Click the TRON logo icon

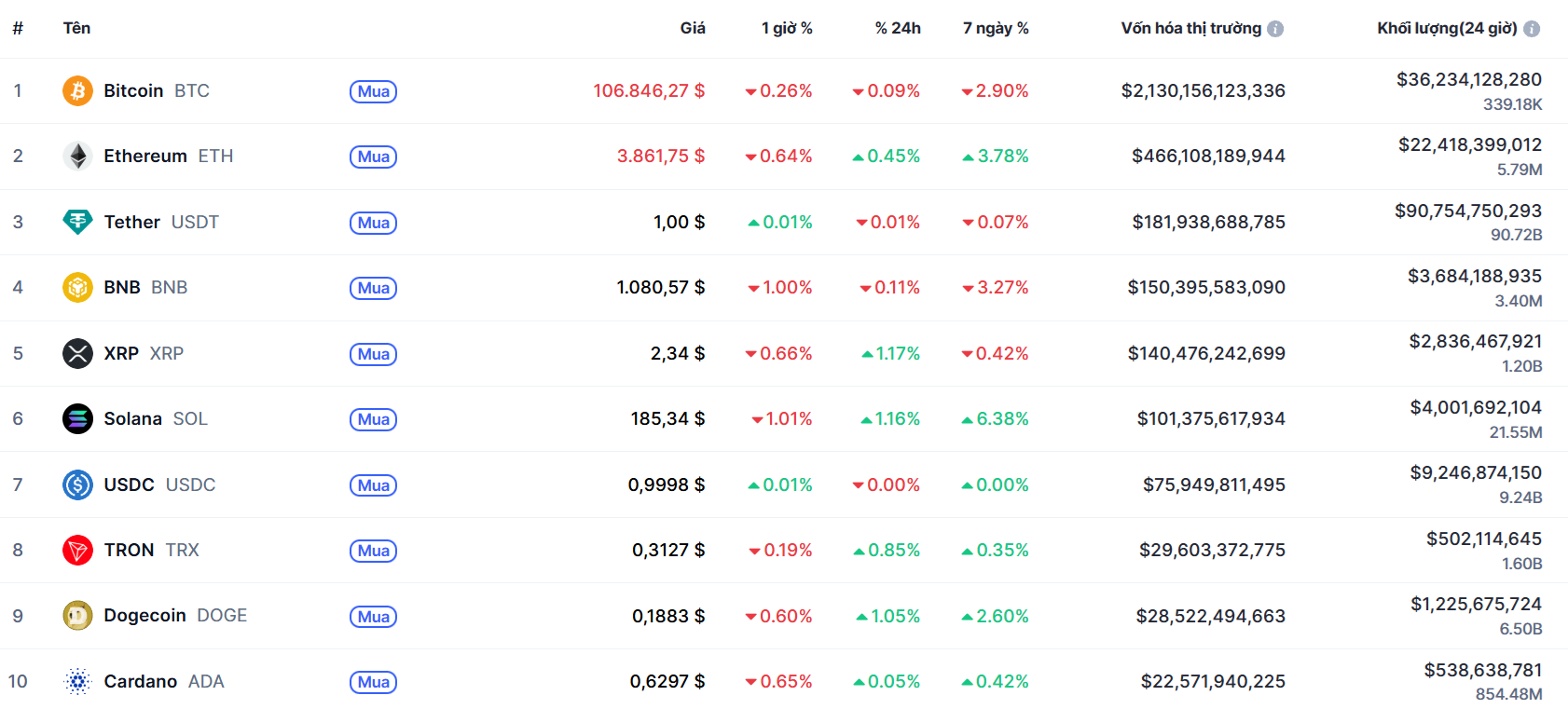click(77, 550)
